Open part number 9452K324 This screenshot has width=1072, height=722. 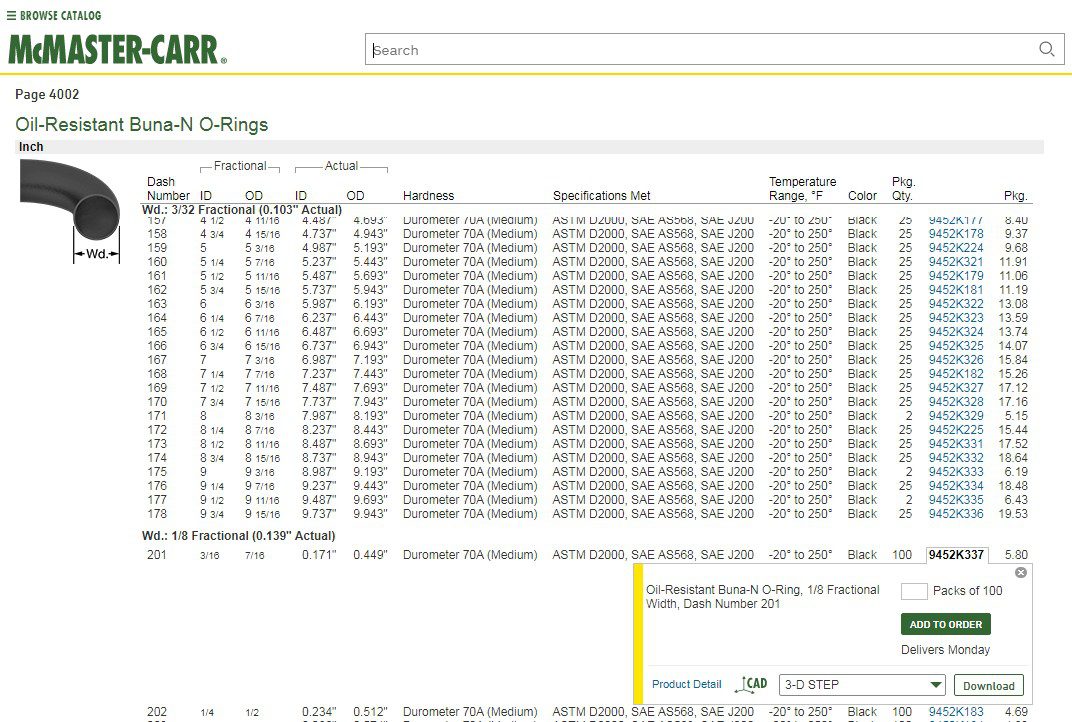click(956, 332)
